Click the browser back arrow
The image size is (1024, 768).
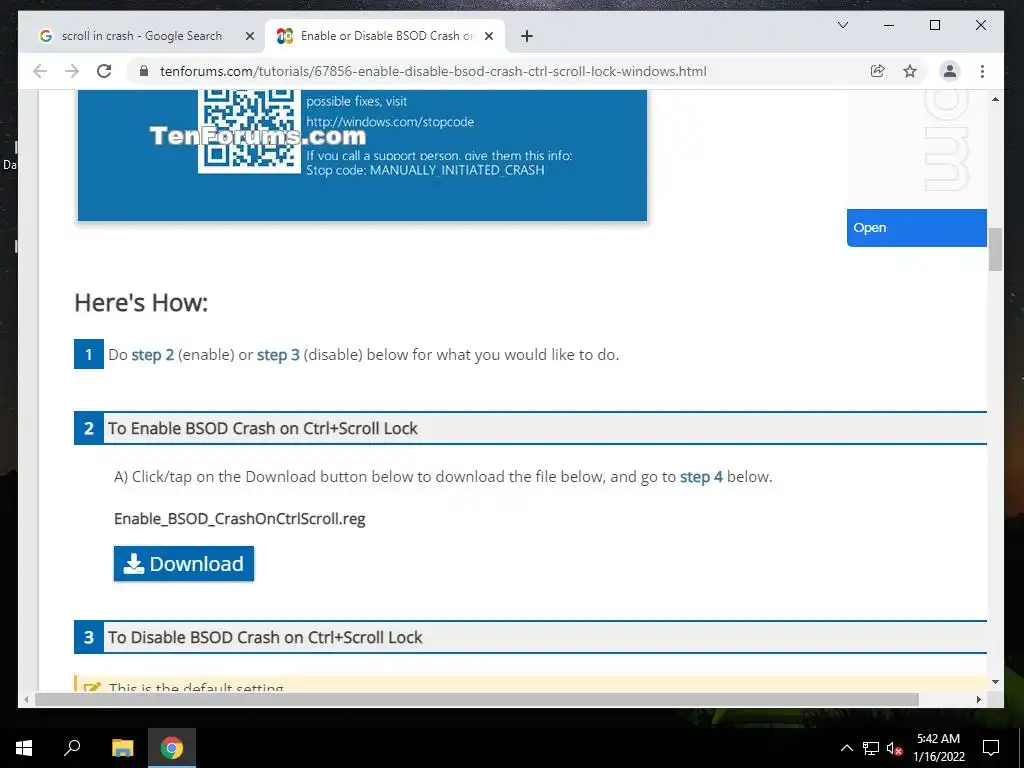(40, 71)
